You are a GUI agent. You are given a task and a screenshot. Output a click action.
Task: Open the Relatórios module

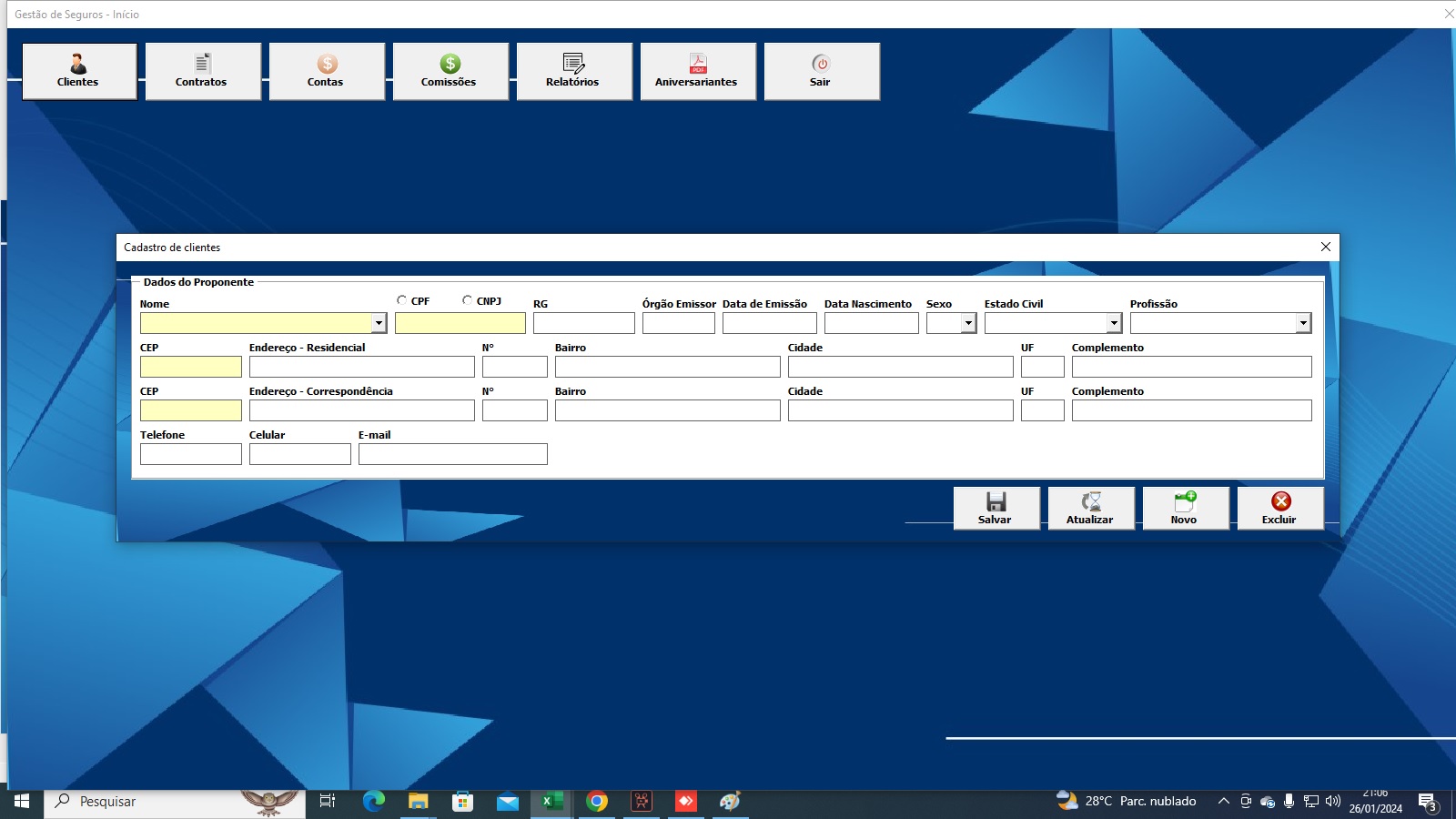(x=574, y=71)
